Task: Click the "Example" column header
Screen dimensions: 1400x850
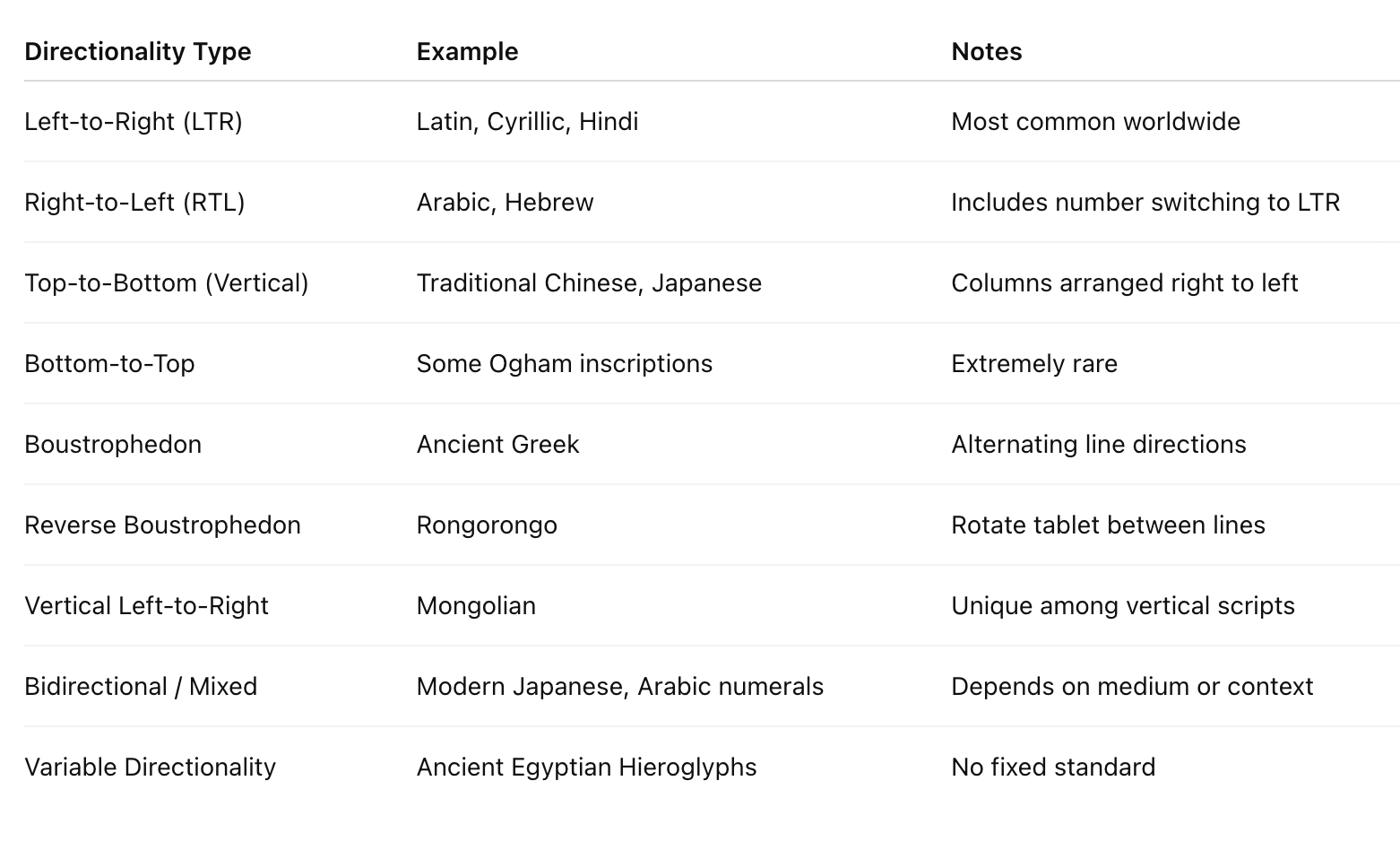Action: (x=467, y=52)
